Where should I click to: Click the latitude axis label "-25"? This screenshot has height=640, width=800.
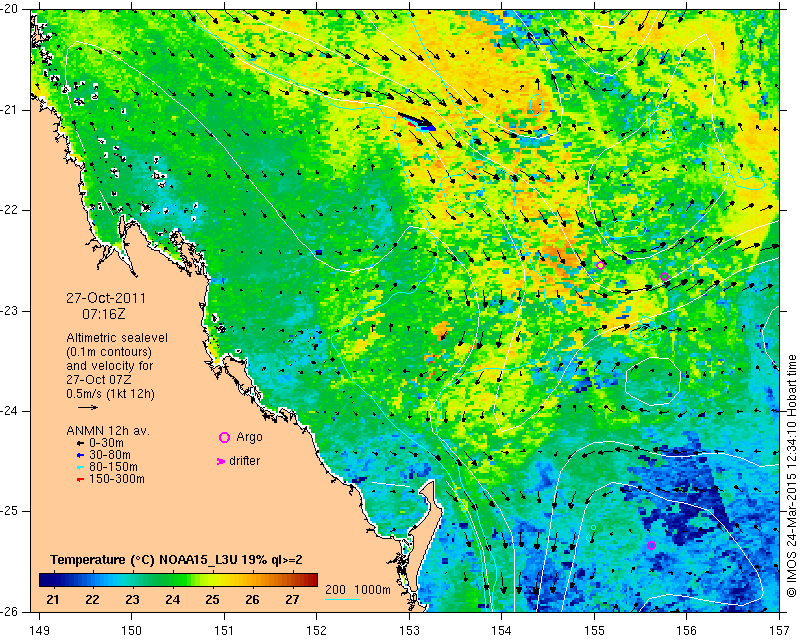click(x=11, y=511)
